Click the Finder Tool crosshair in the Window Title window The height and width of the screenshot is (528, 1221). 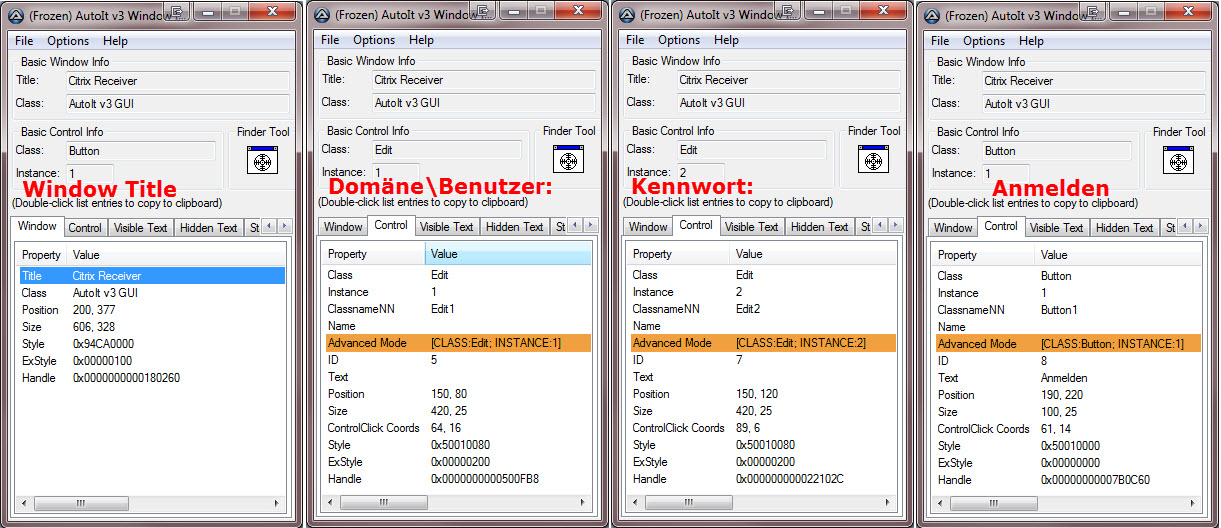[x=262, y=160]
